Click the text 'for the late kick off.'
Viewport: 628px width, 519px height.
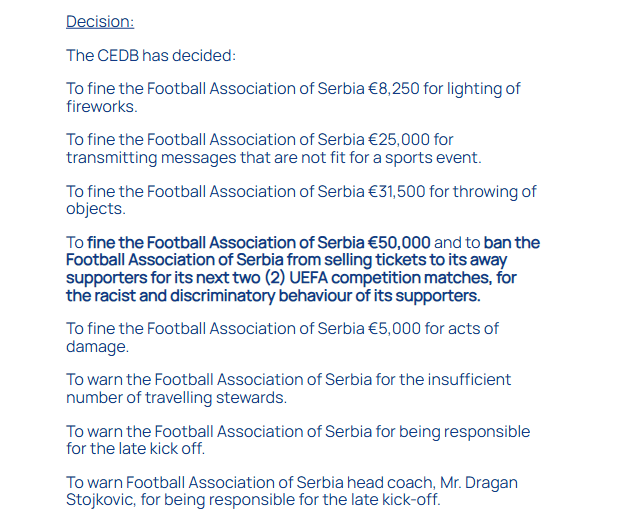135,449
